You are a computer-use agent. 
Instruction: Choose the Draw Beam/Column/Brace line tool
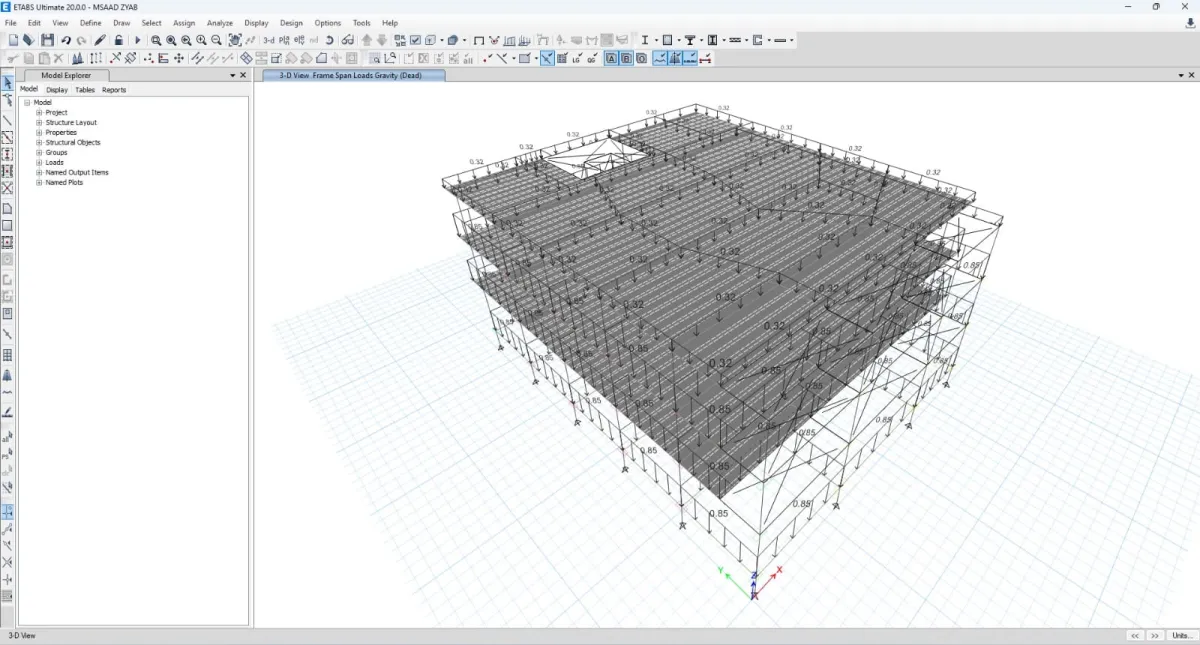pyautogui.click(x=7, y=121)
